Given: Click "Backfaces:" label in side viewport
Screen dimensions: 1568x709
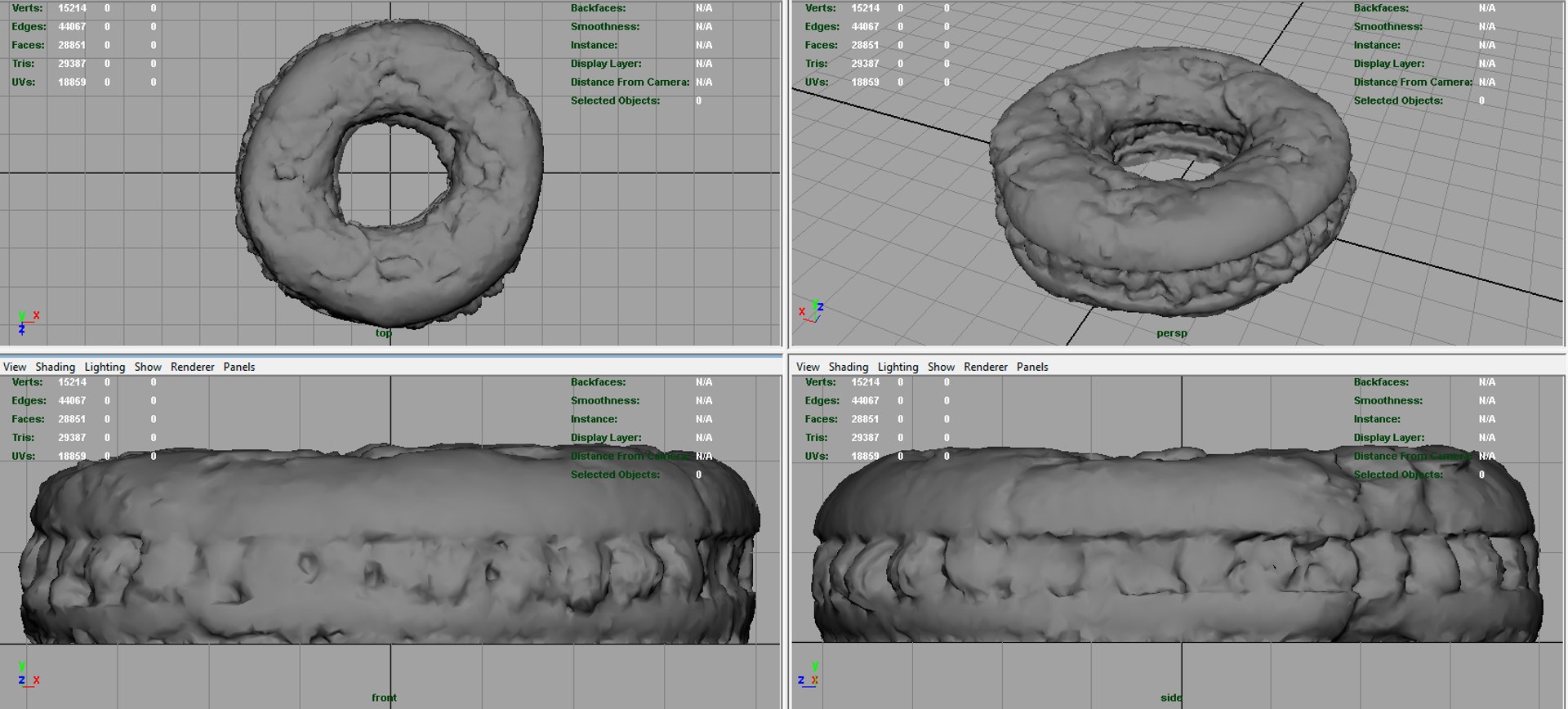Looking at the screenshot, I should 1381,382.
